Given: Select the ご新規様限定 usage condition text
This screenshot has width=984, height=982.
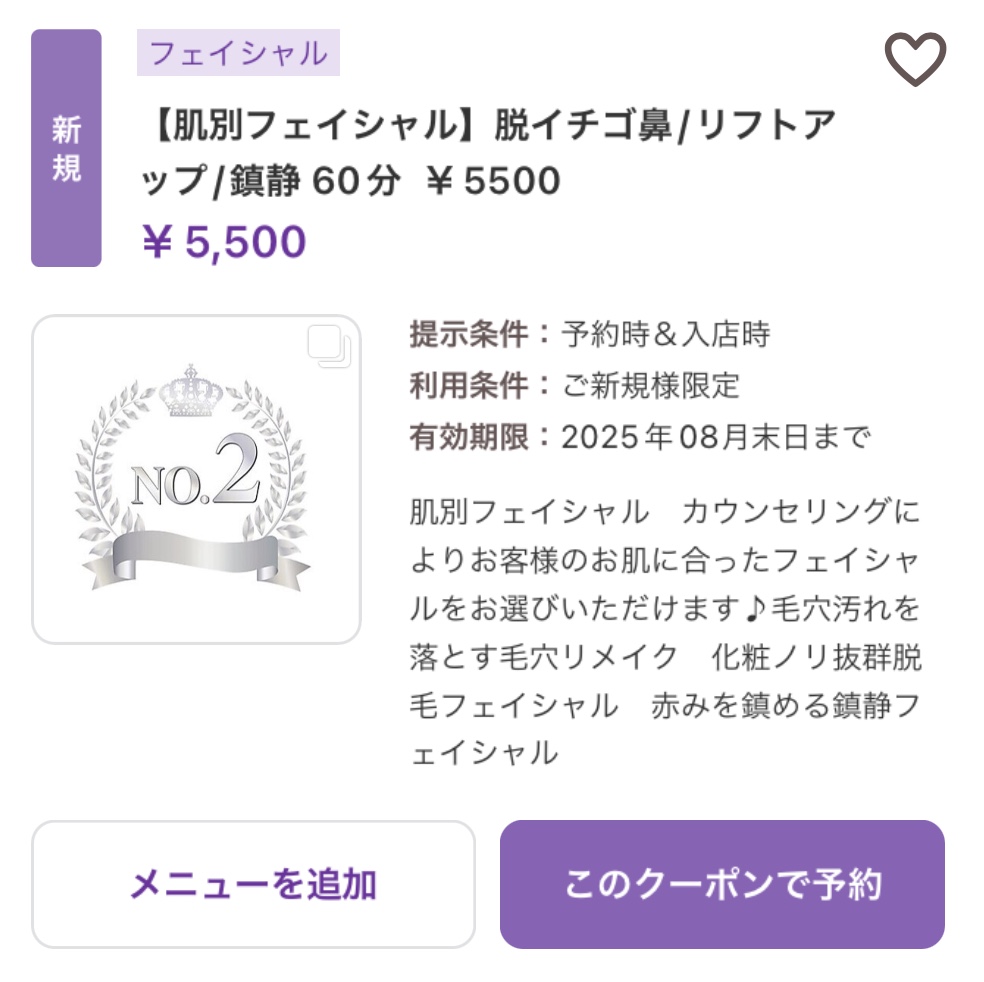Looking at the screenshot, I should pos(651,385).
